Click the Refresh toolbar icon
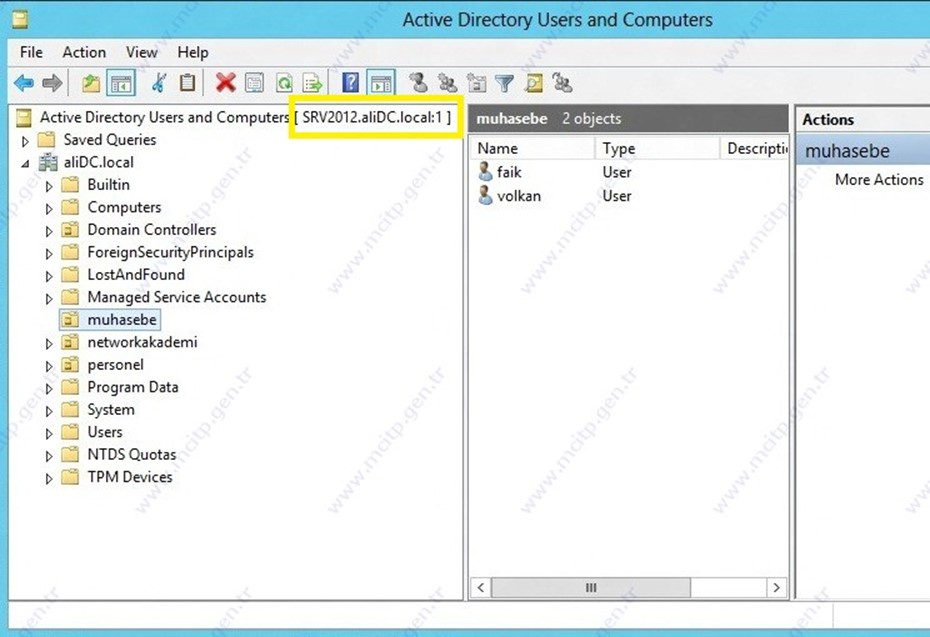This screenshot has height=637, width=930. (x=284, y=83)
